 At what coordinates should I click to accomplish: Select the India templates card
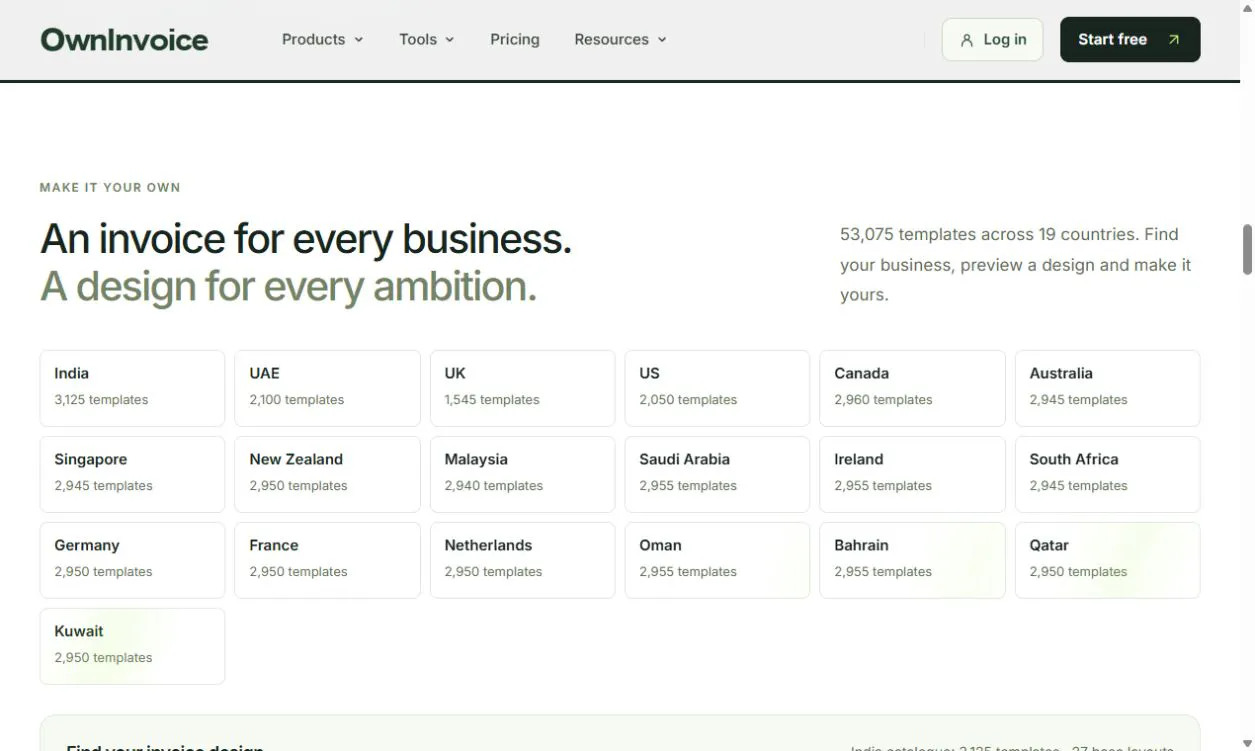point(132,388)
